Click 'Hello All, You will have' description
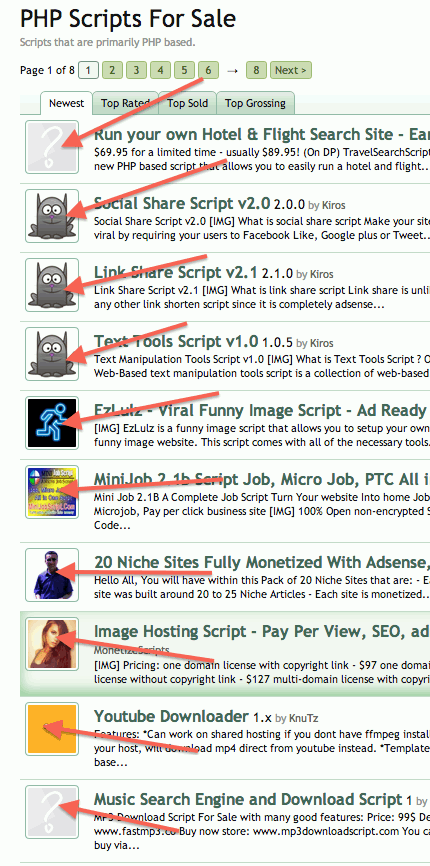 (x=262, y=587)
